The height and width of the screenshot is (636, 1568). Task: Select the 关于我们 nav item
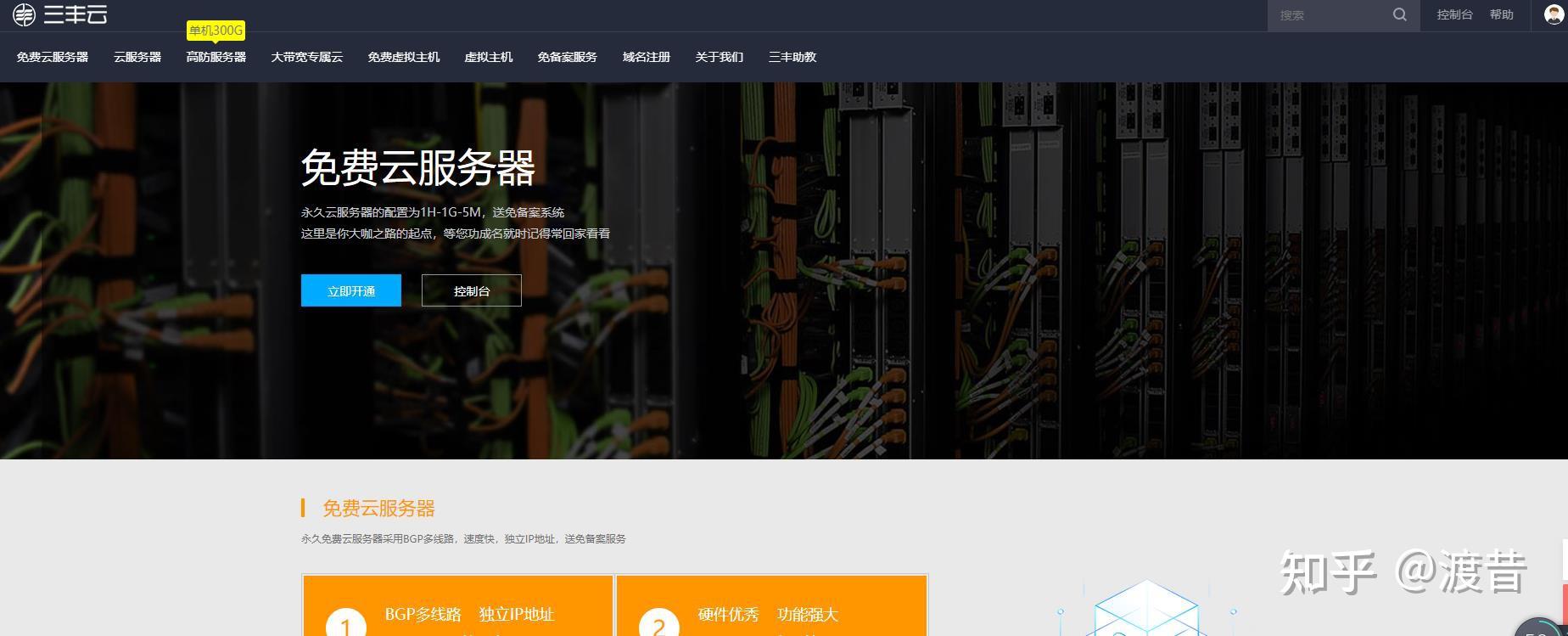click(720, 57)
